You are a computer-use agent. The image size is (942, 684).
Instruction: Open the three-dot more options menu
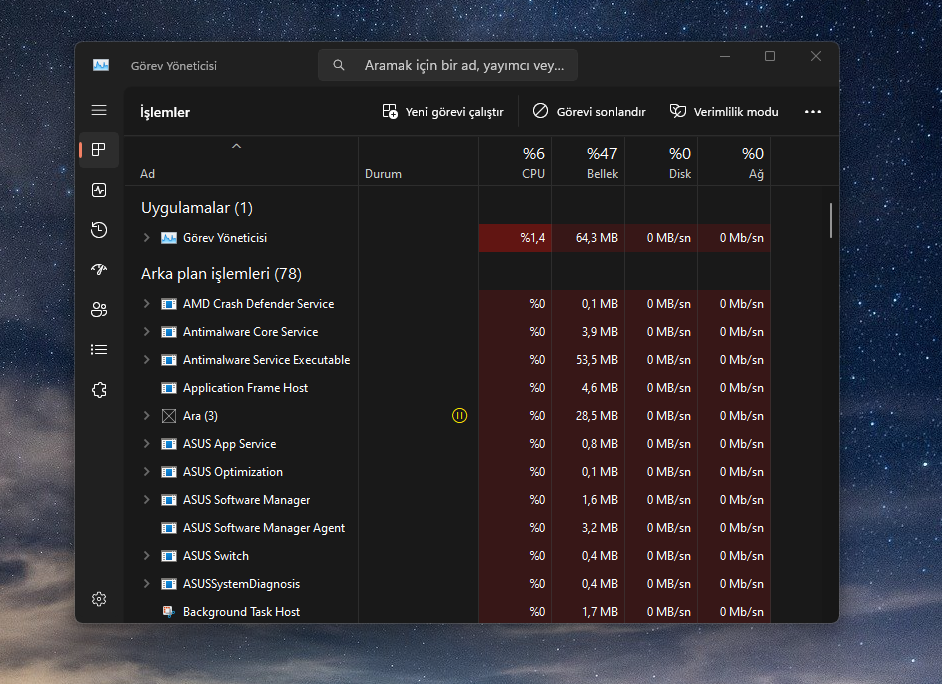click(813, 112)
